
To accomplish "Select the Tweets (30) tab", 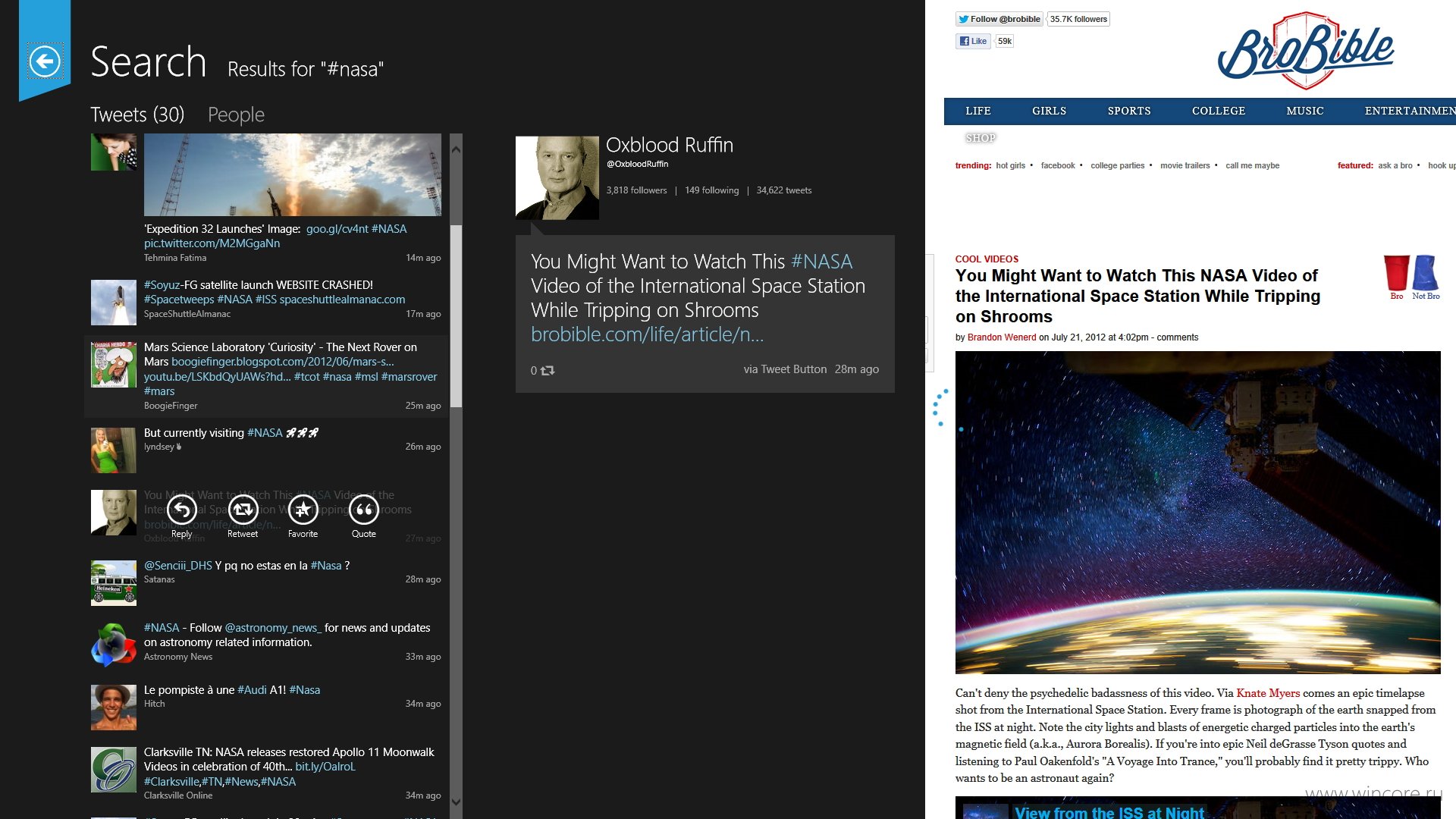I will 137,115.
